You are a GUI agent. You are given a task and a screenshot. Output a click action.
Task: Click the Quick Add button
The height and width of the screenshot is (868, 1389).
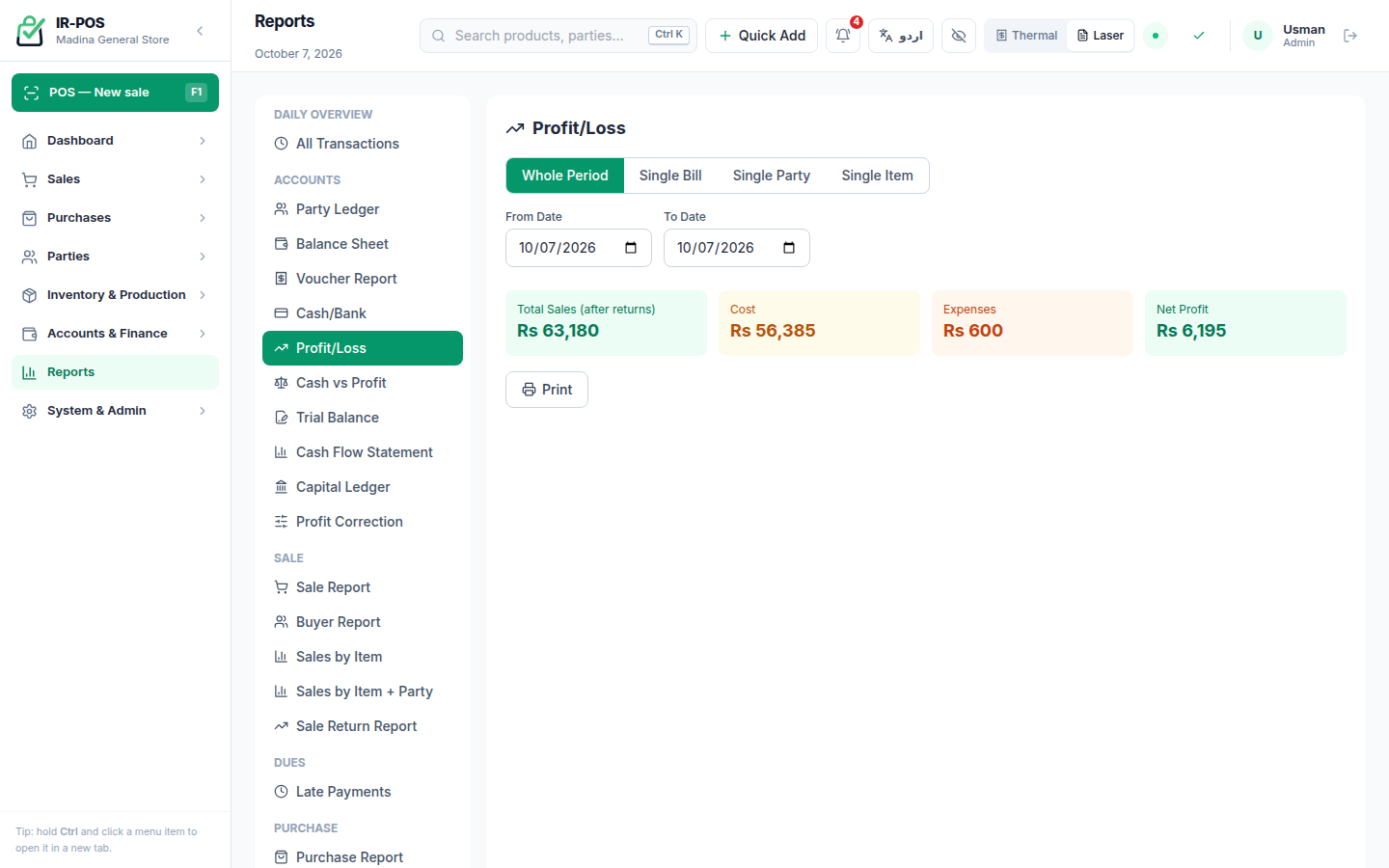(x=762, y=36)
